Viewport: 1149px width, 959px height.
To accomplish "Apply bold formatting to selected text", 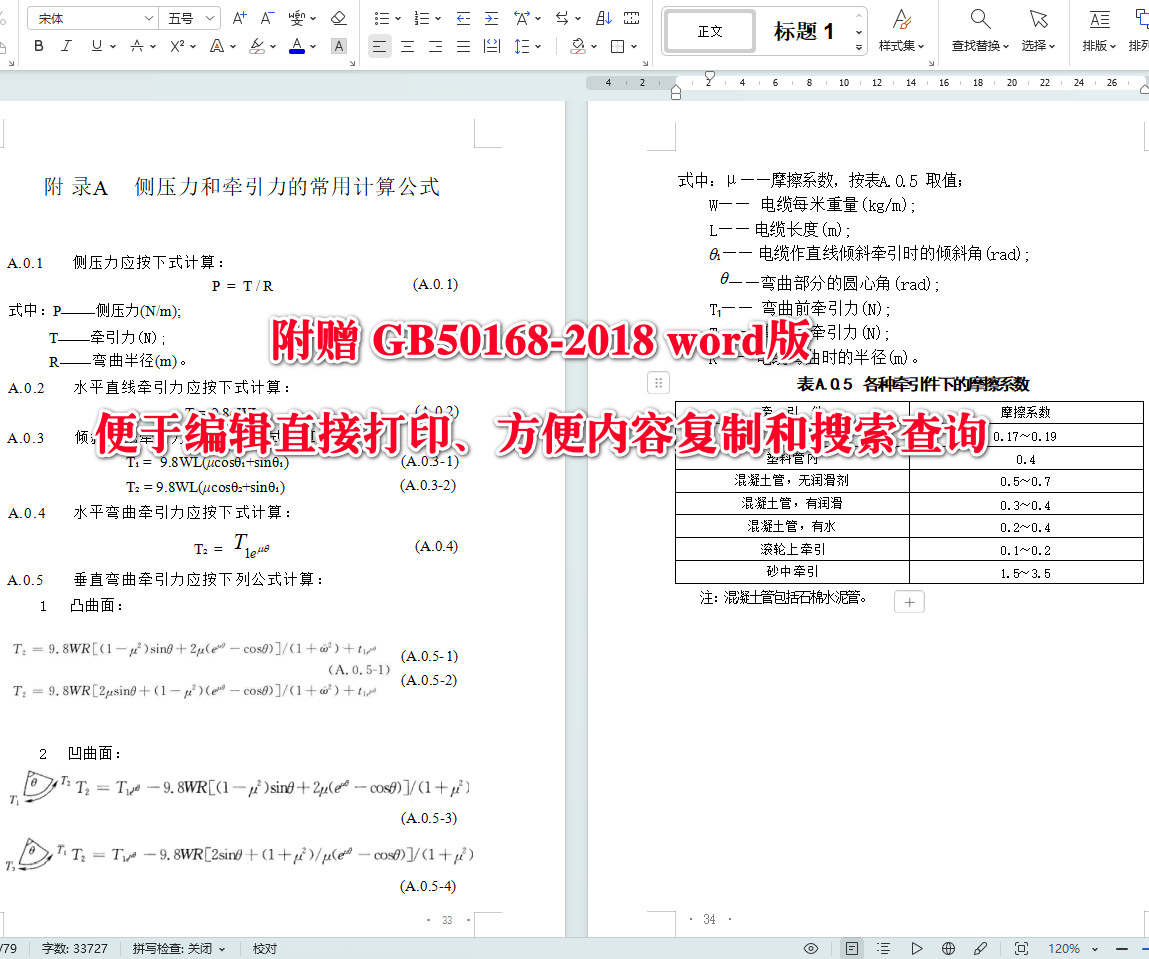I will point(38,46).
